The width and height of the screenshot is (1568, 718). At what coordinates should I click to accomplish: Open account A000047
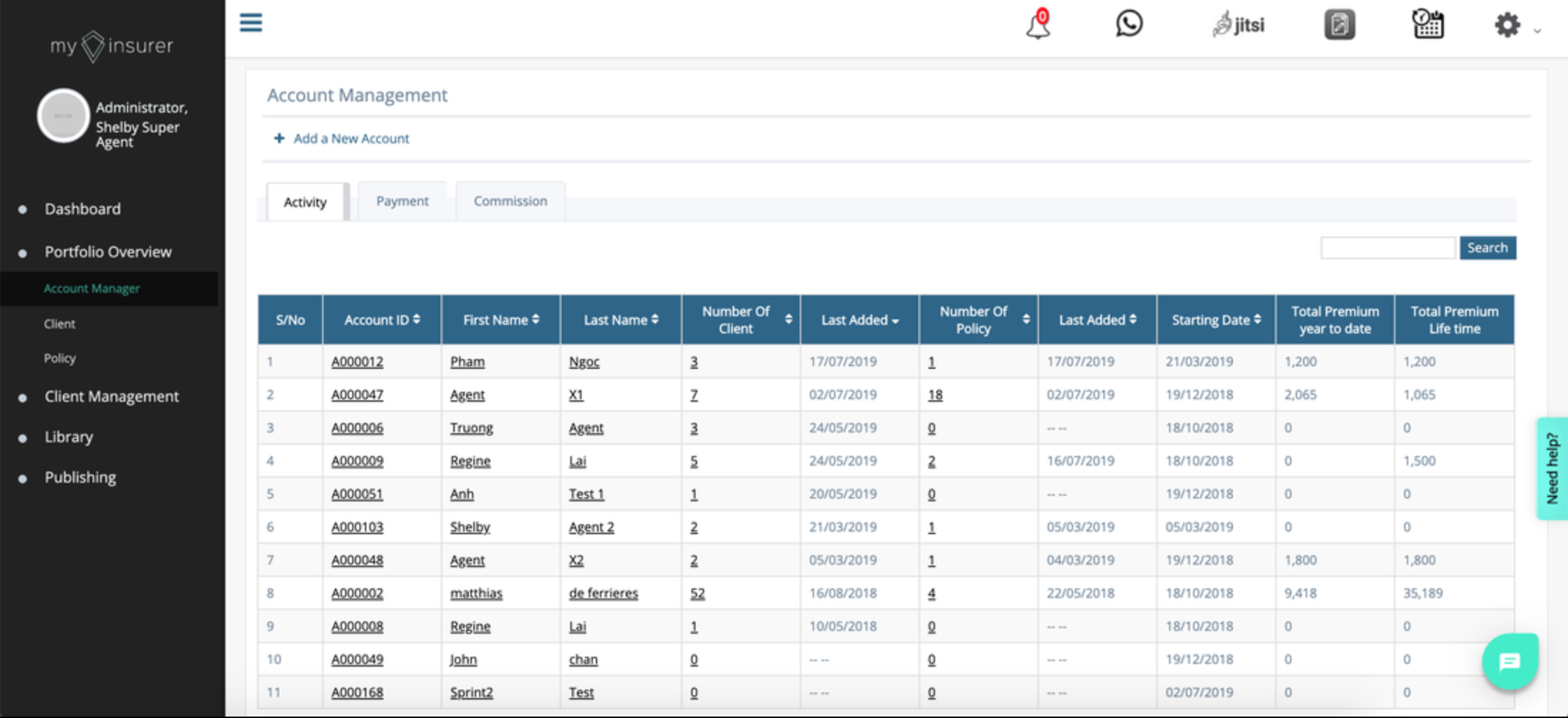point(357,395)
